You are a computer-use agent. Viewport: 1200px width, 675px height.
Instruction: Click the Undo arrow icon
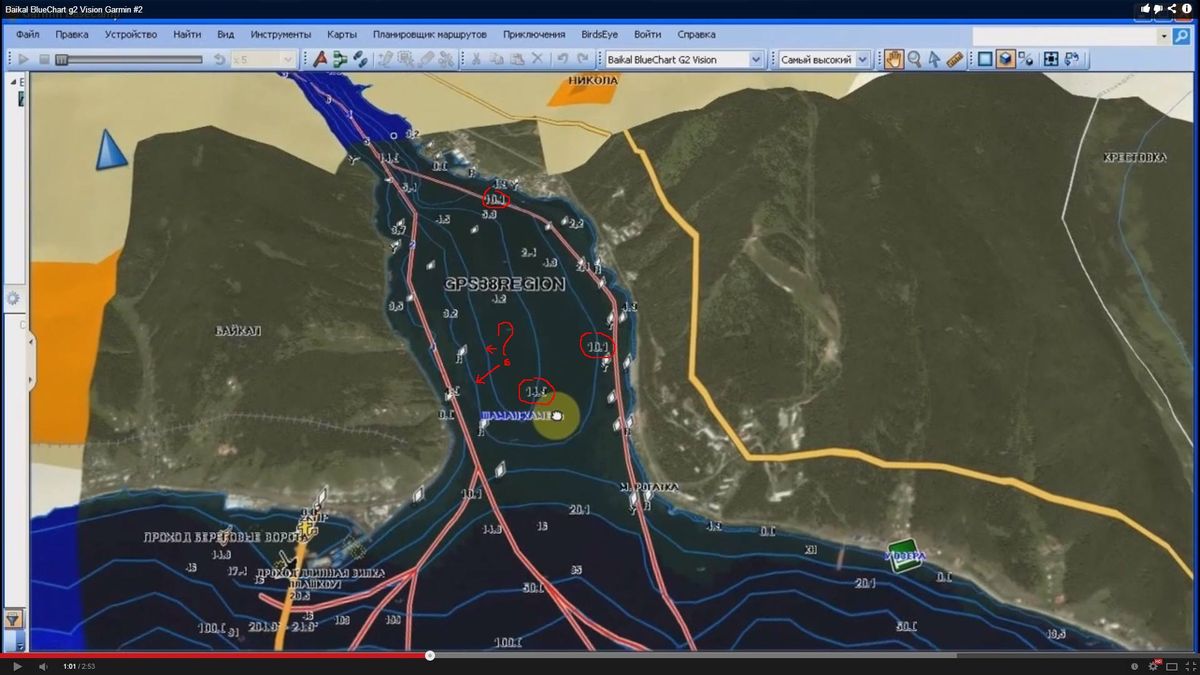click(x=562, y=59)
